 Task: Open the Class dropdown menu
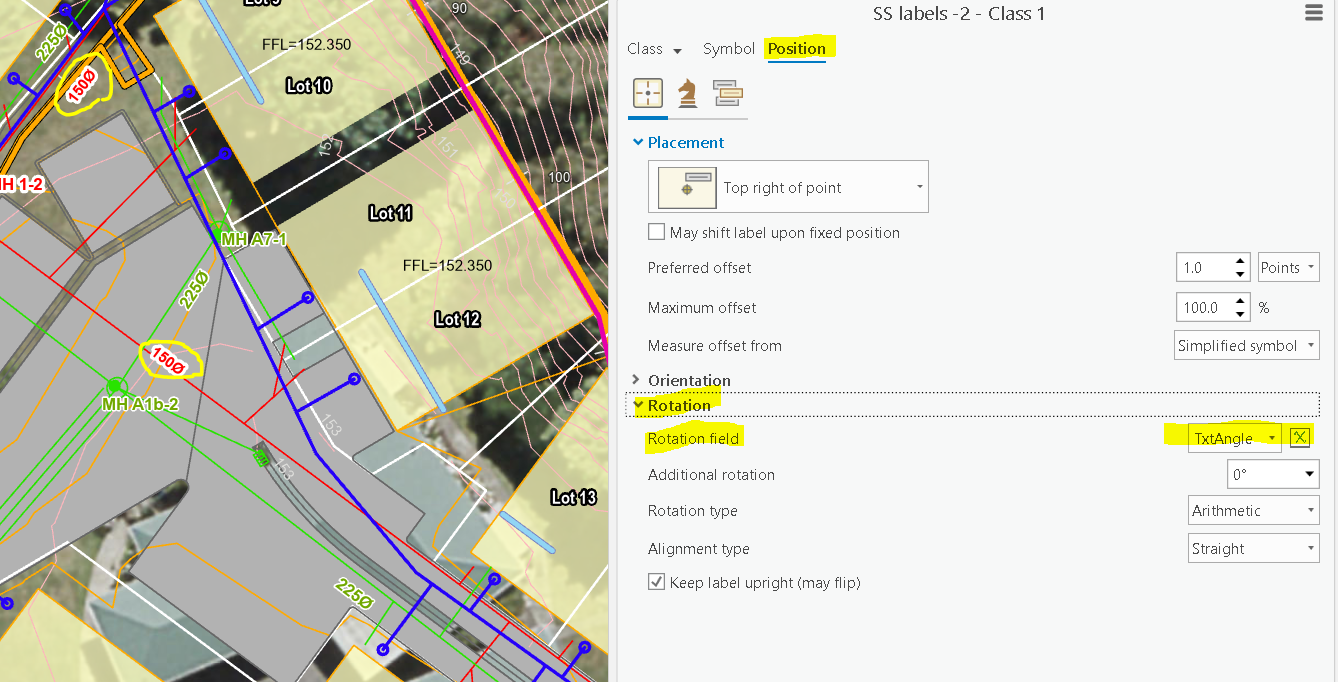pos(653,48)
